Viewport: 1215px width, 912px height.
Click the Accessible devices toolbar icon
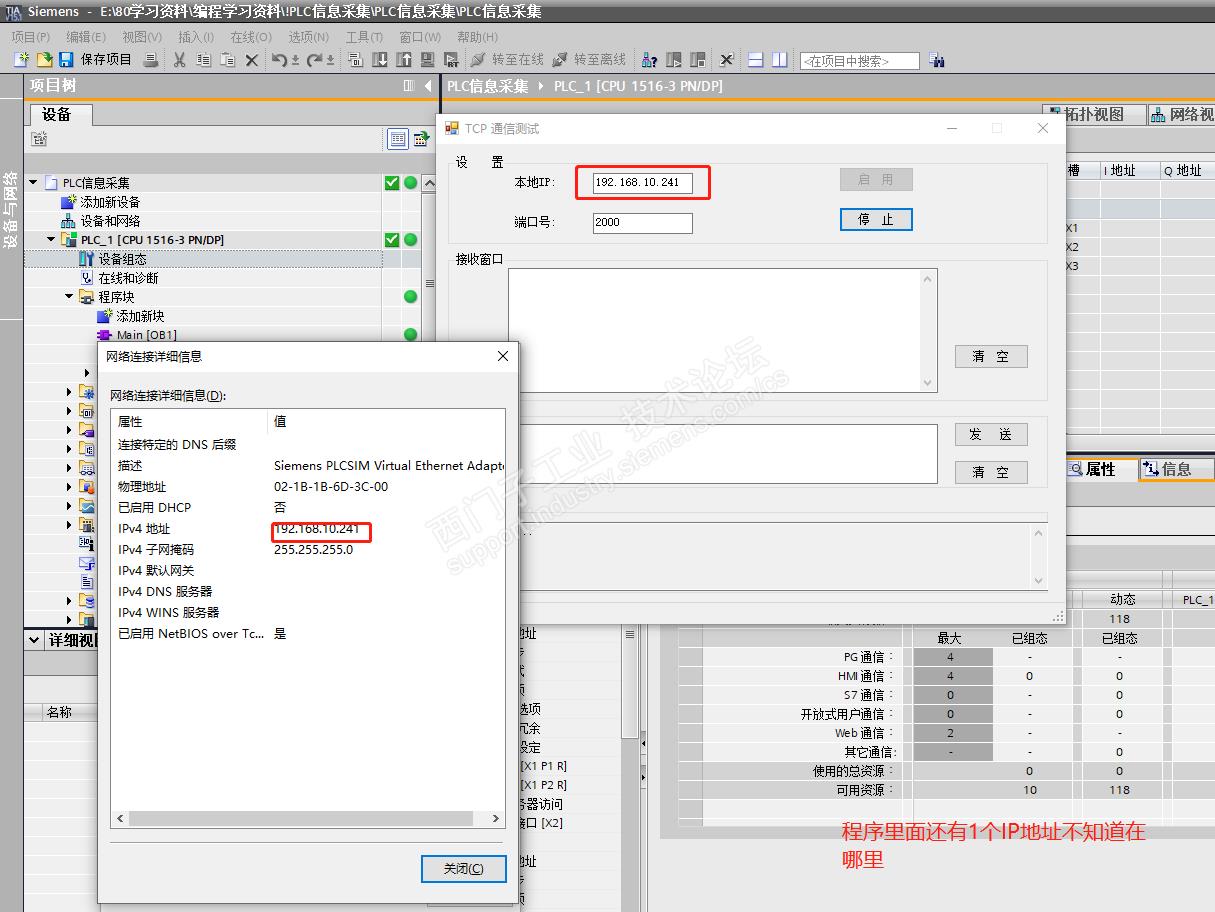point(649,60)
